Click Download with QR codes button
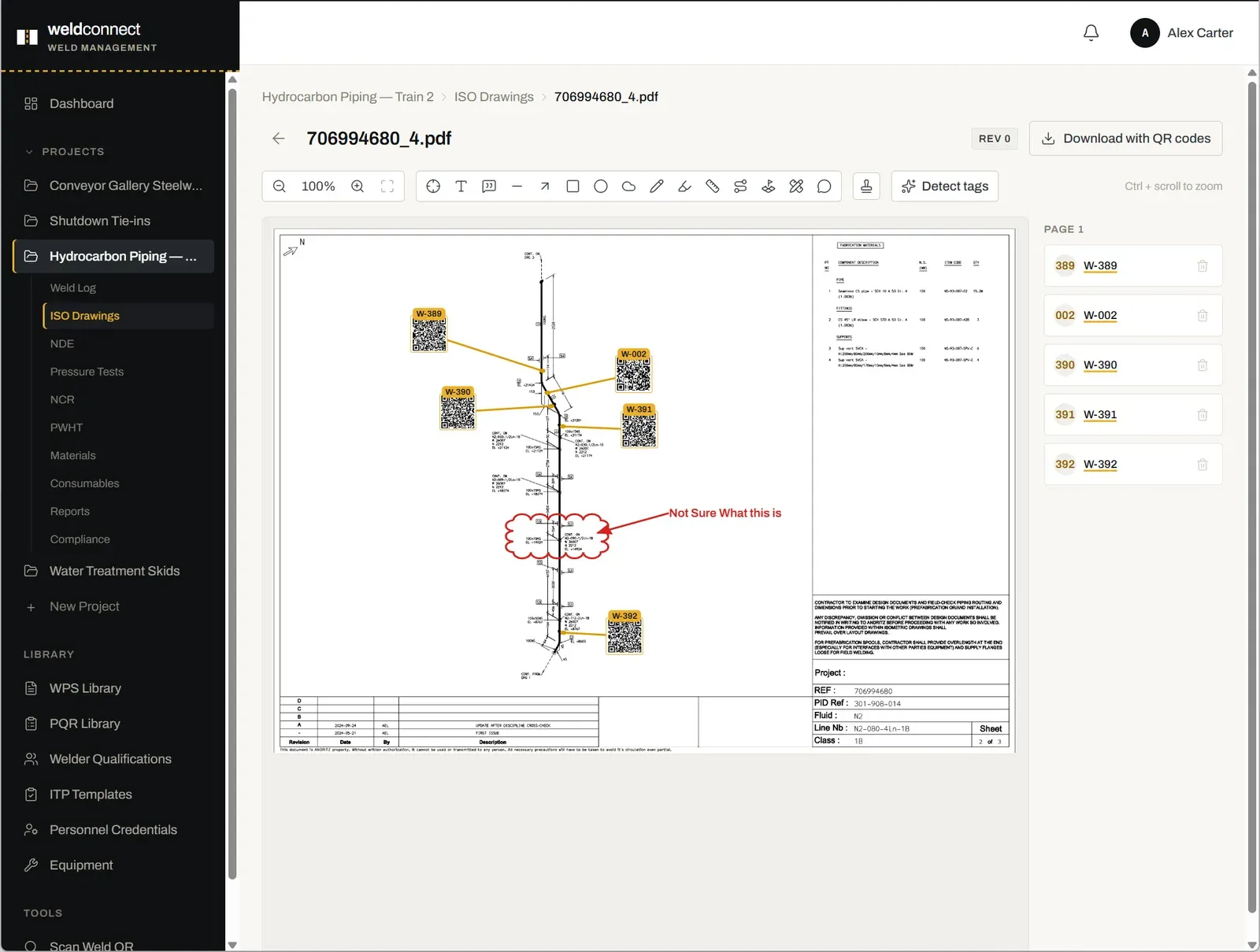 click(x=1126, y=139)
